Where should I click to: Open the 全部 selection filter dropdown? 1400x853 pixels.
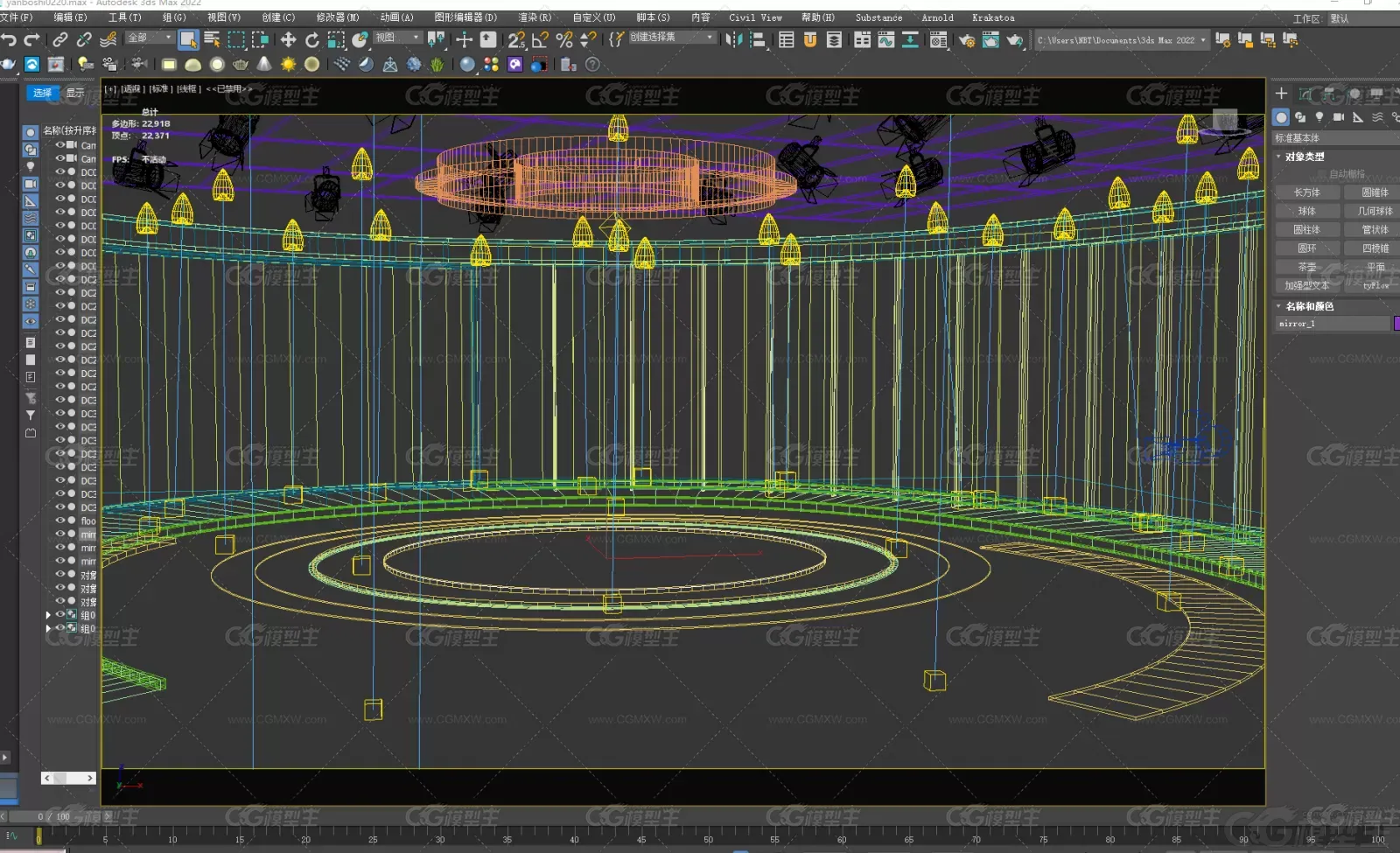(x=150, y=38)
